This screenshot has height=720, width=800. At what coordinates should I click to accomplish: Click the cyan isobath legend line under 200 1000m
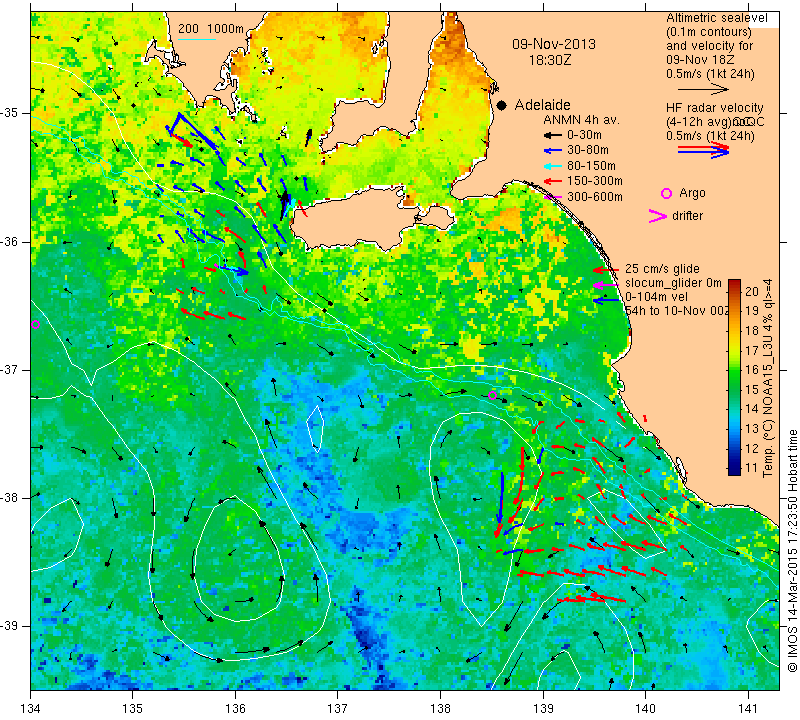(x=197, y=39)
